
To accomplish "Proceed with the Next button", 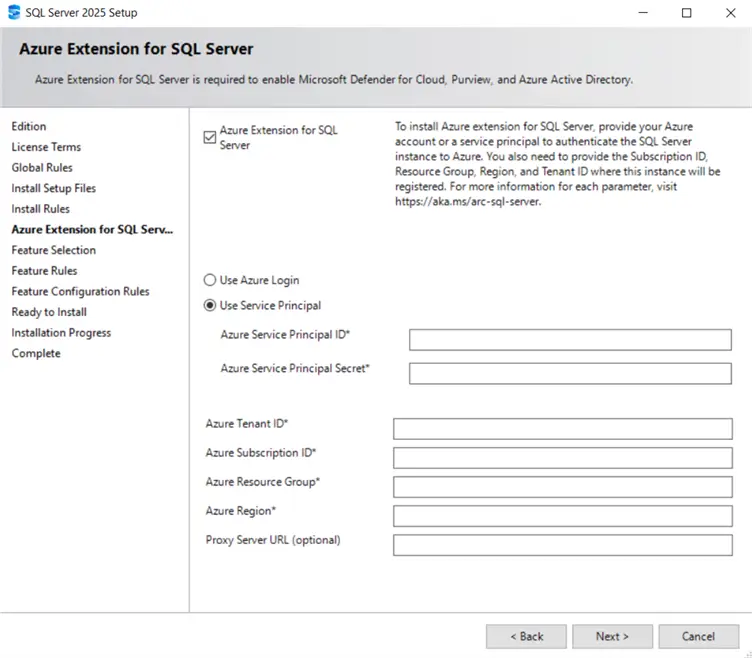I will tap(612, 636).
